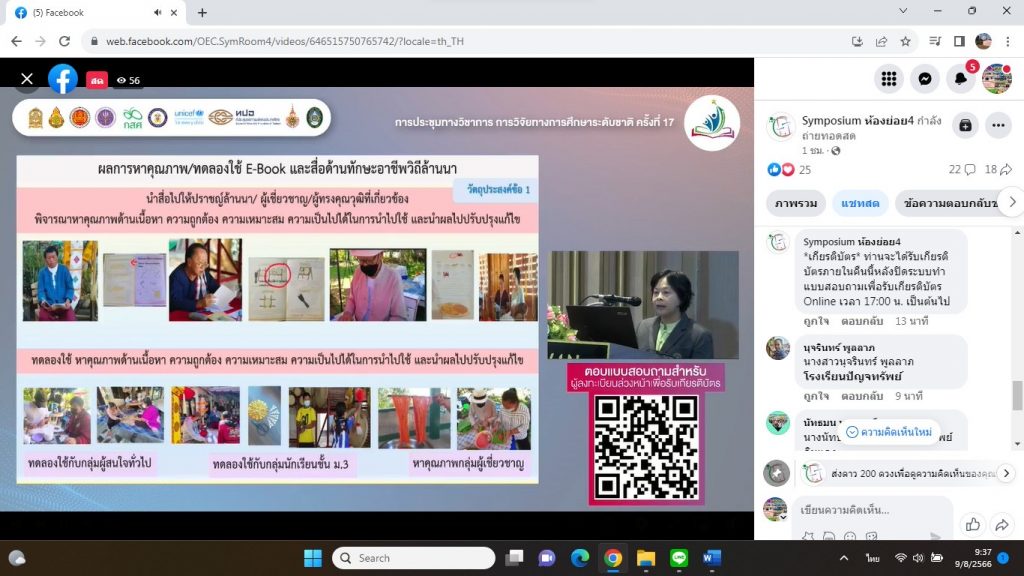1024x576 pixels.
Task: Click the QR code in the video
Action: (x=645, y=447)
